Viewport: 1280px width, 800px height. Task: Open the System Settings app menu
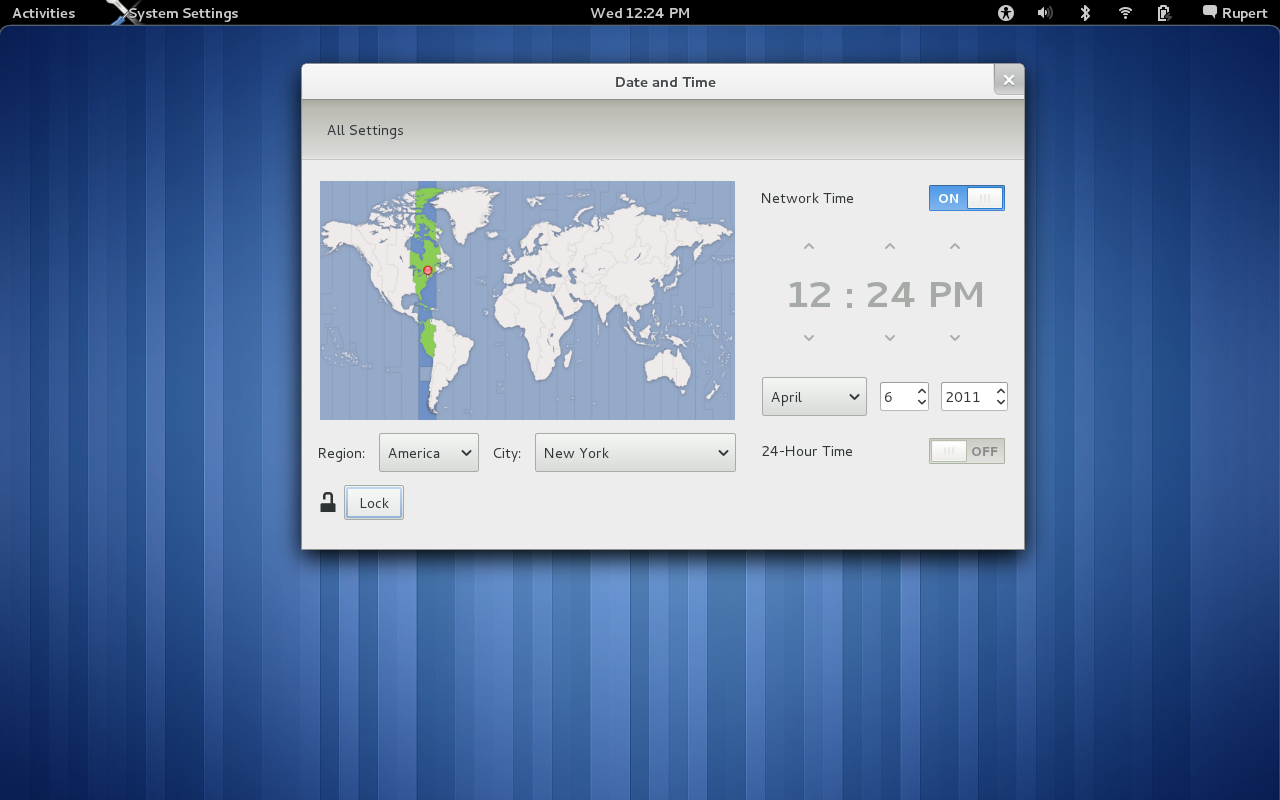[x=183, y=13]
